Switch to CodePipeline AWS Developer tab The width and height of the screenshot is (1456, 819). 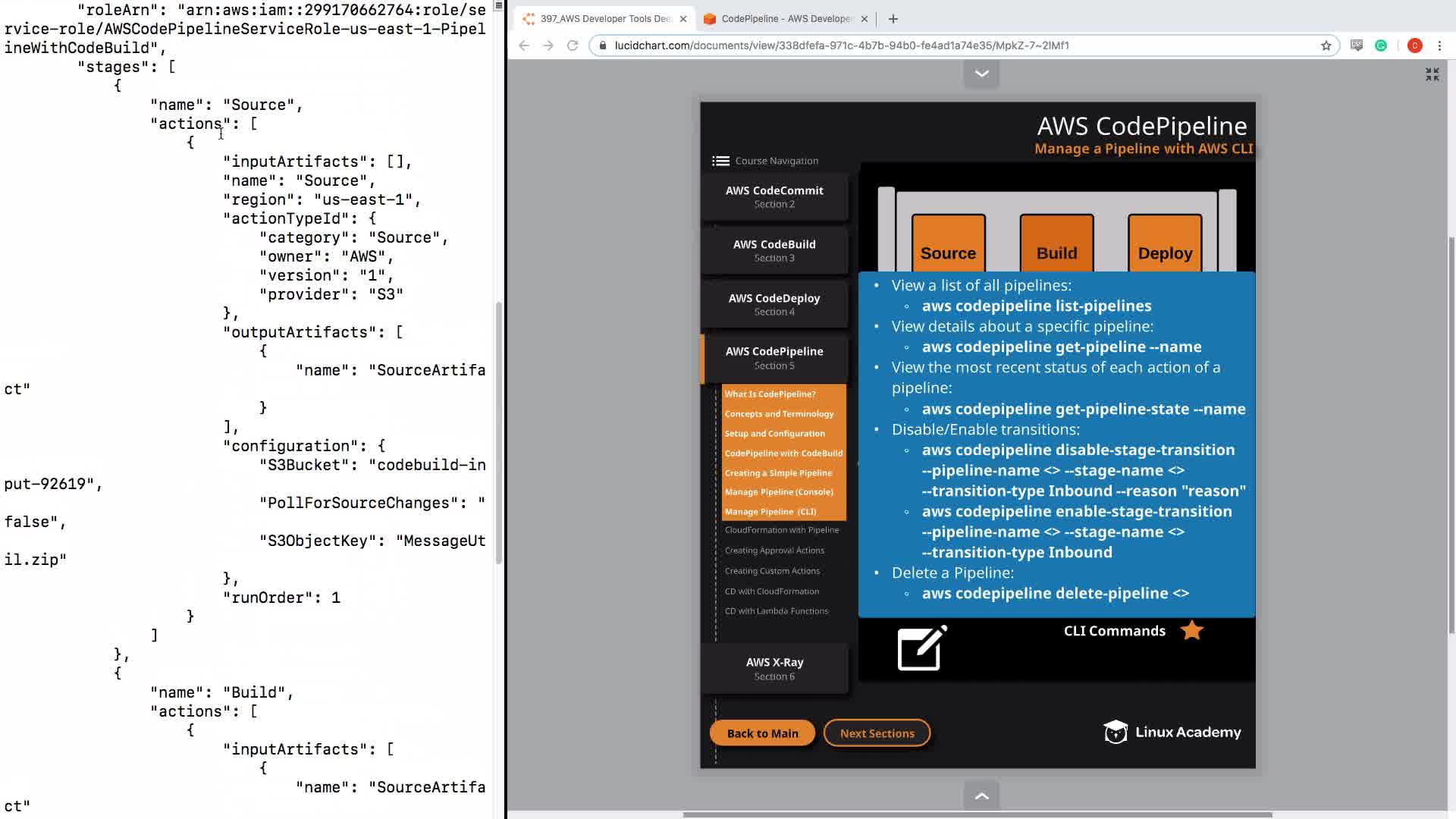pos(786,19)
